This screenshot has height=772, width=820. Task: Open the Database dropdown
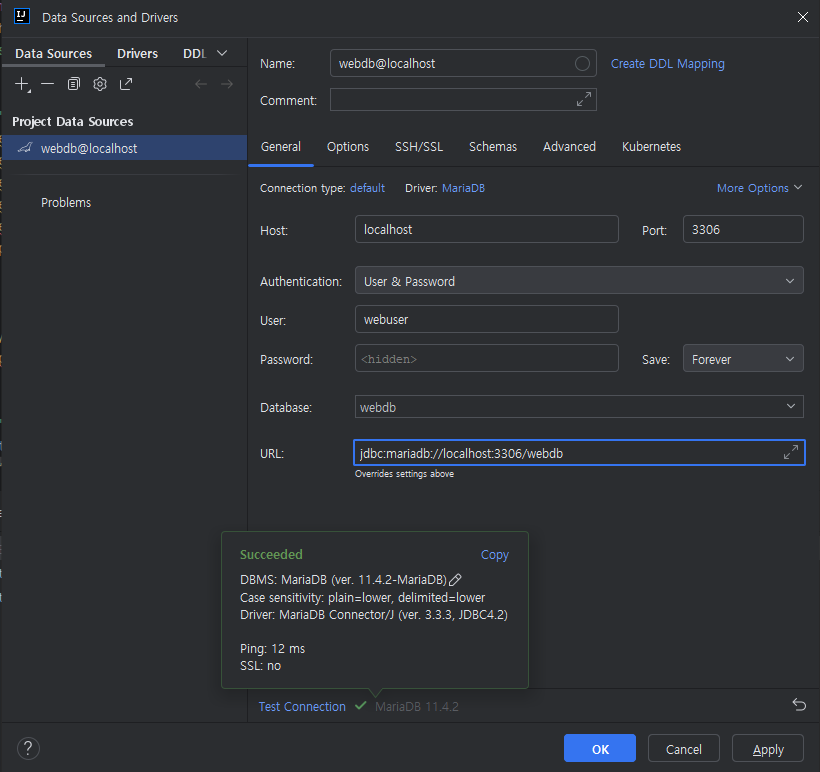click(579, 406)
